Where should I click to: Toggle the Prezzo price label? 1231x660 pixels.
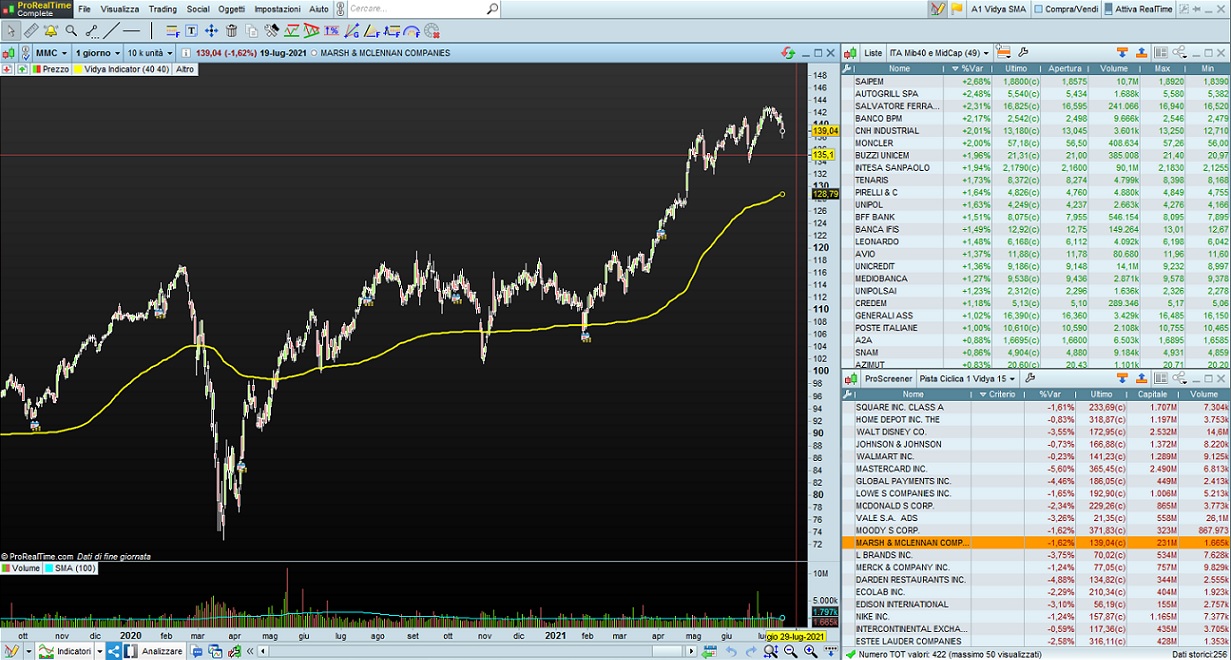[51, 69]
